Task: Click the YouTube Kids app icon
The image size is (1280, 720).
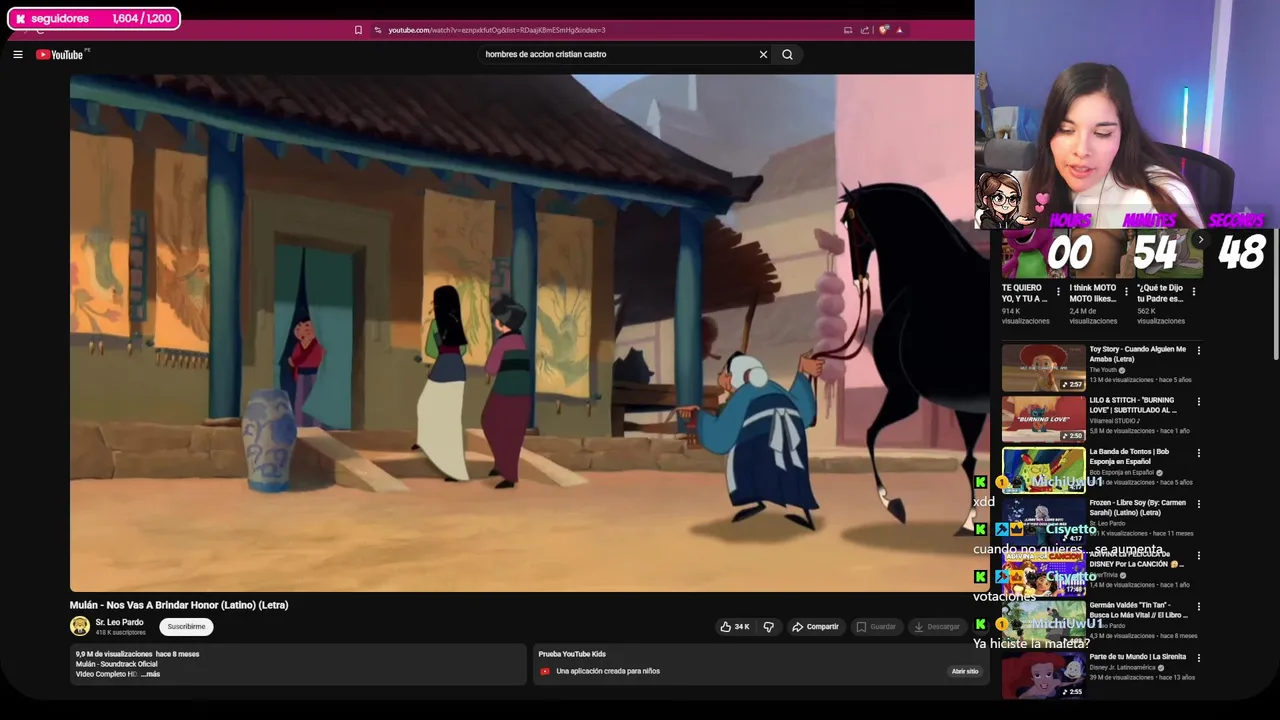Action: tap(545, 671)
